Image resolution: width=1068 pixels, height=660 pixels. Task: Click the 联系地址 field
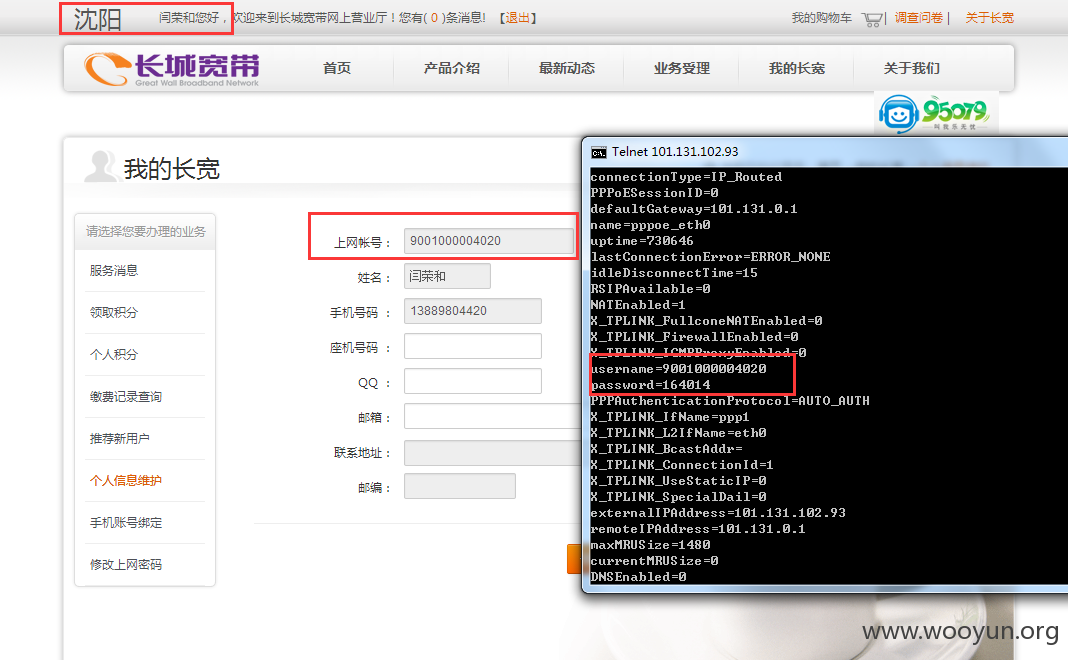click(492, 453)
